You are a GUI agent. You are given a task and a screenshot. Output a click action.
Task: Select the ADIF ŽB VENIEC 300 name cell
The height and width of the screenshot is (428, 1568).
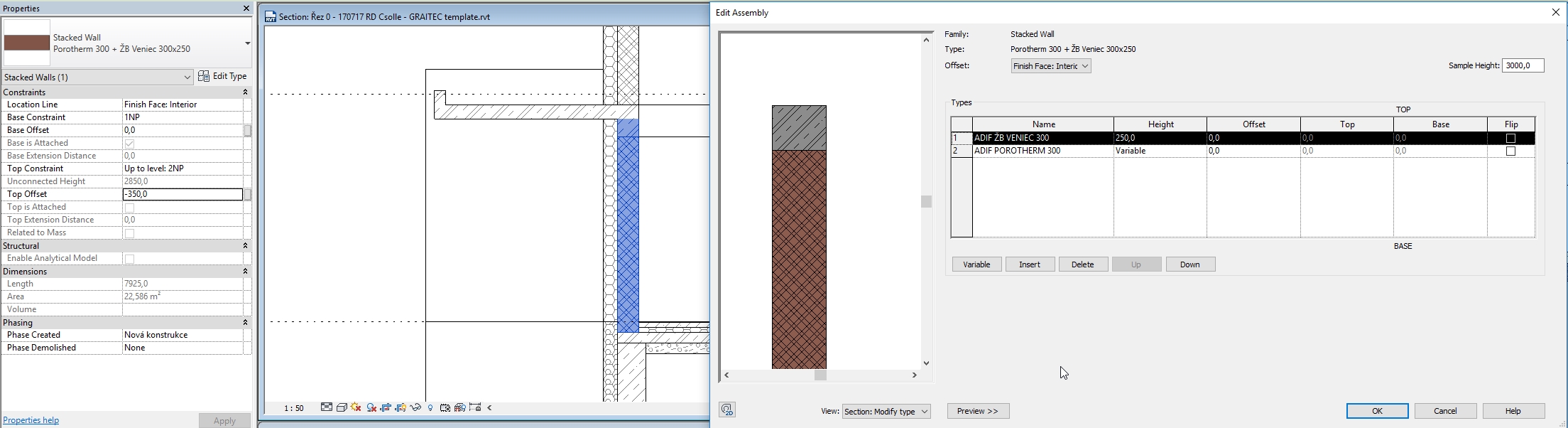coord(1043,138)
